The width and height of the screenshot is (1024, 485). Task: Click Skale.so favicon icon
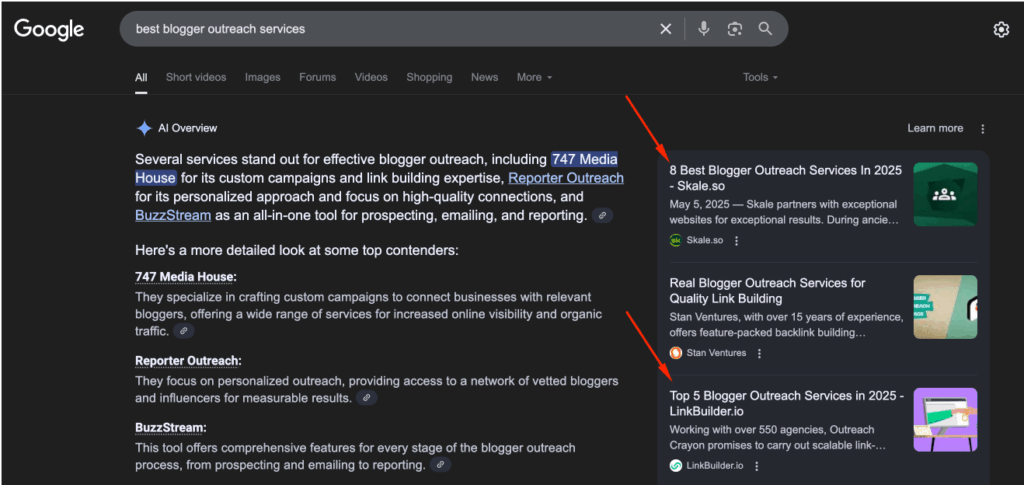pos(676,240)
